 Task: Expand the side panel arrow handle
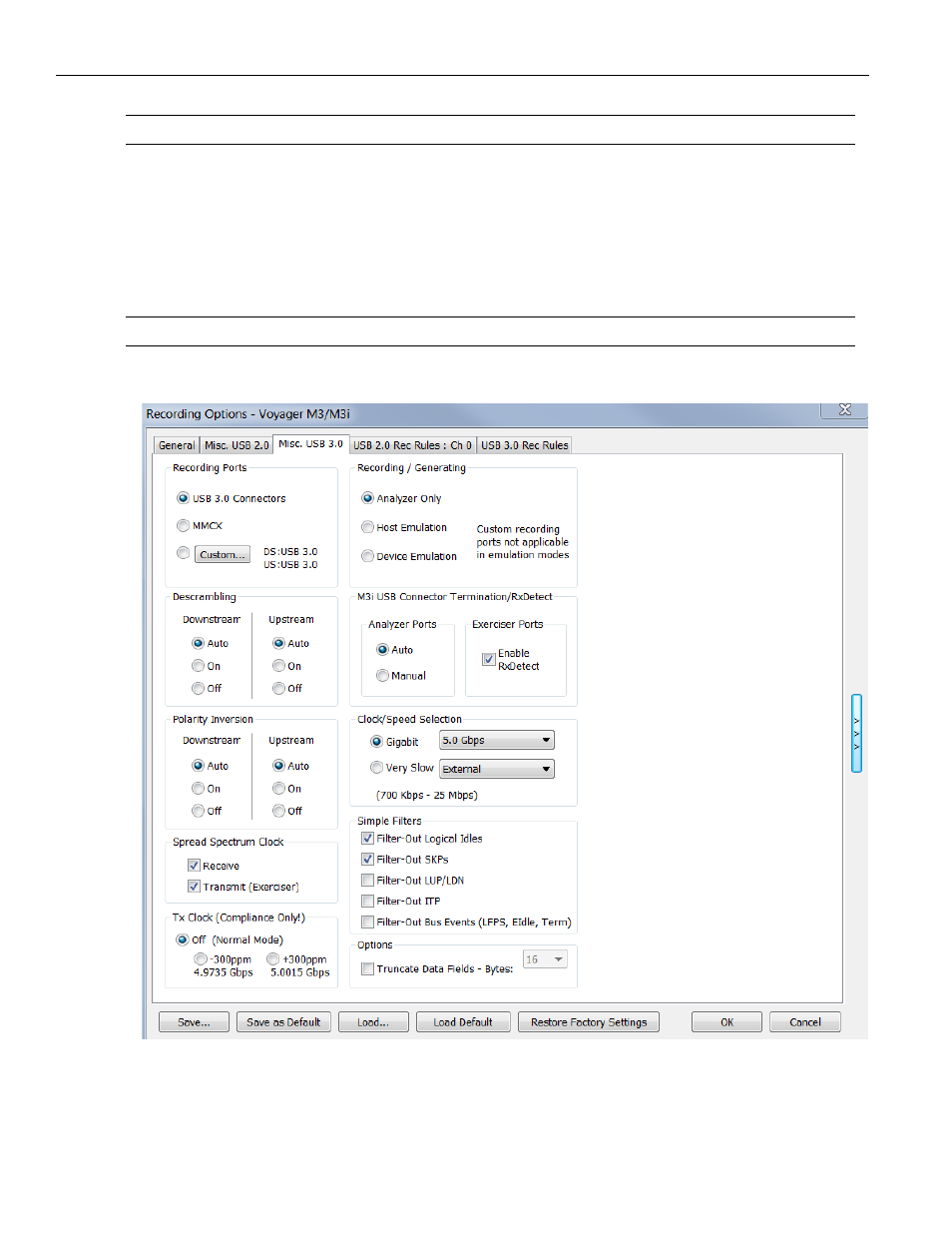(x=856, y=734)
